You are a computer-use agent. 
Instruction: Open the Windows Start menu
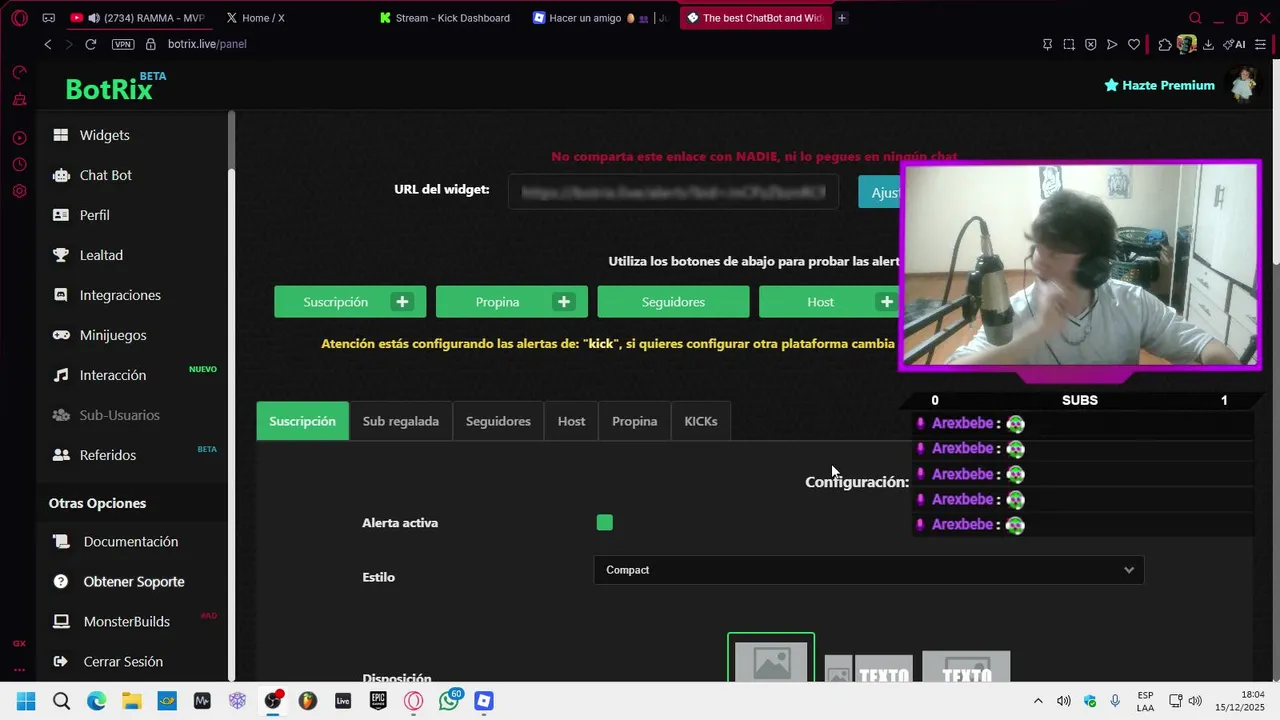click(x=26, y=701)
